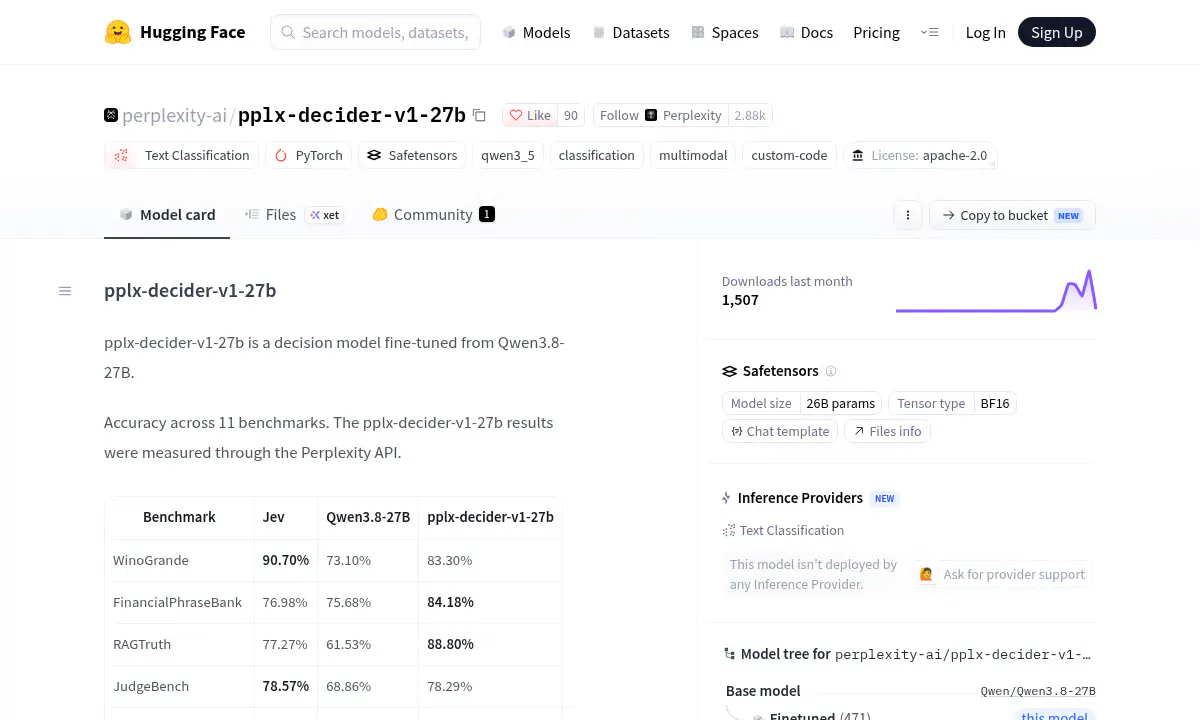Click the PyTorch flame icon

281,155
